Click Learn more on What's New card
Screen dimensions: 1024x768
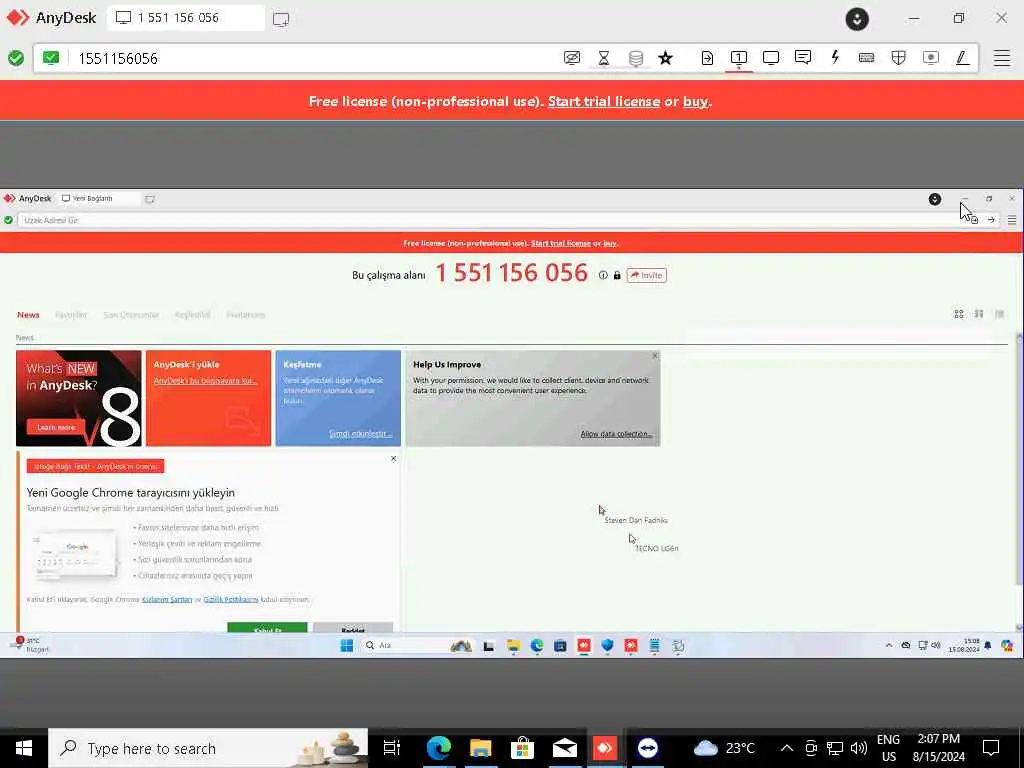[x=56, y=427]
